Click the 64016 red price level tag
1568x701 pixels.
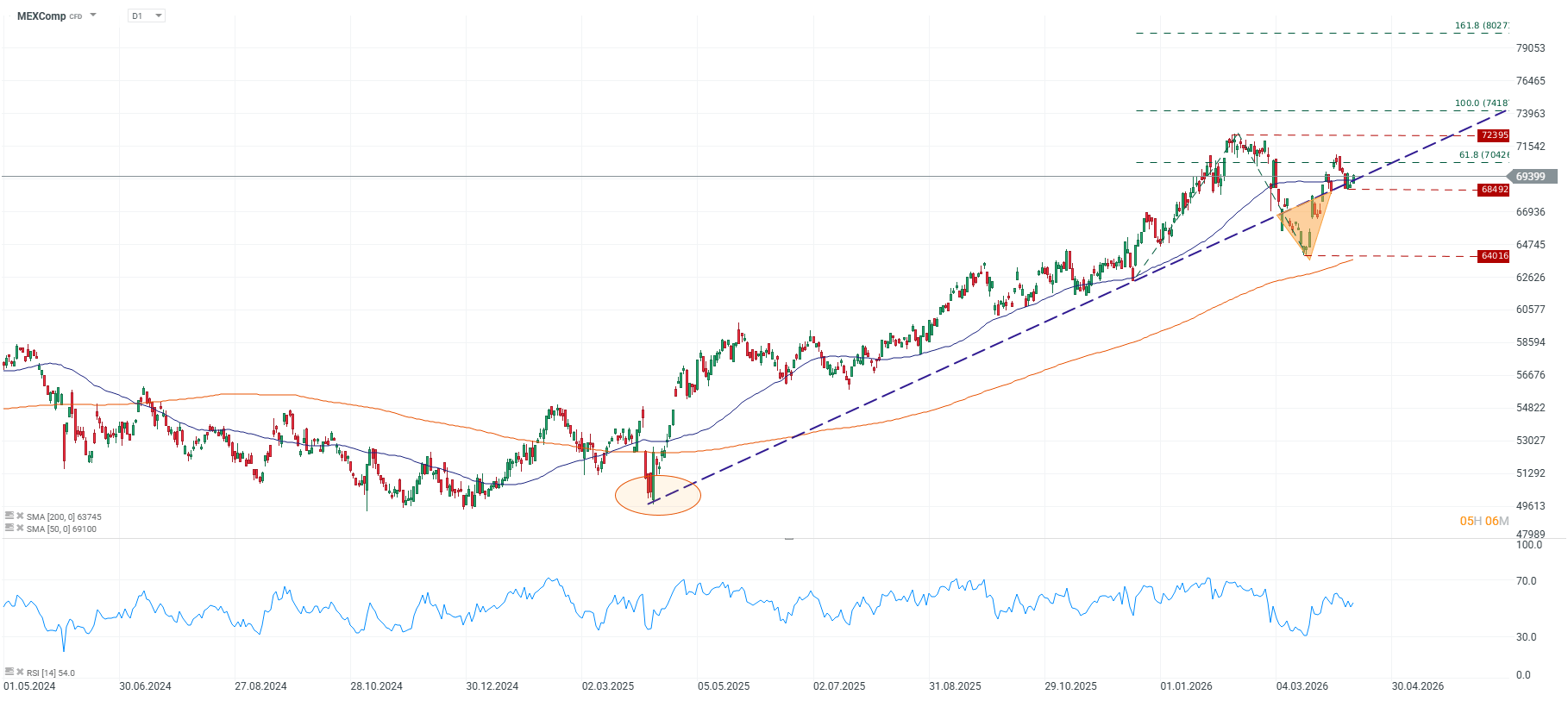pyautogui.click(x=1494, y=256)
